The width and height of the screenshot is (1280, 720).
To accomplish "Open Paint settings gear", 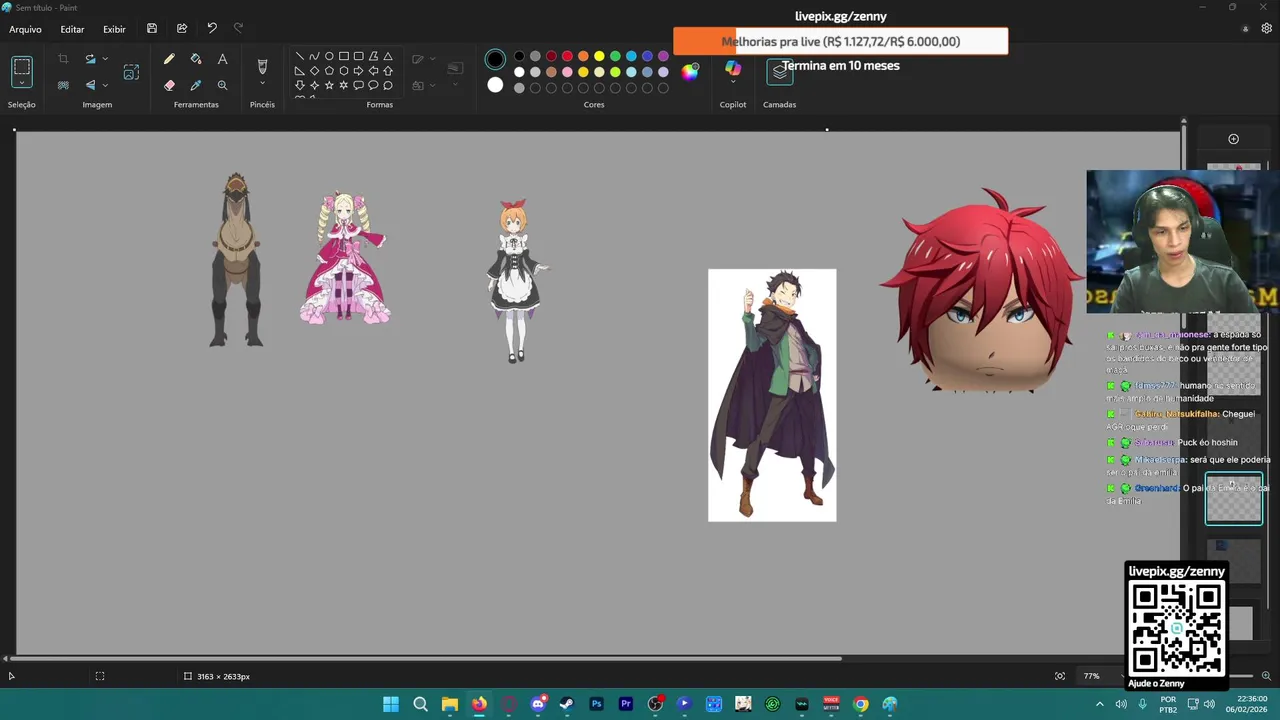I will coord(1266,29).
